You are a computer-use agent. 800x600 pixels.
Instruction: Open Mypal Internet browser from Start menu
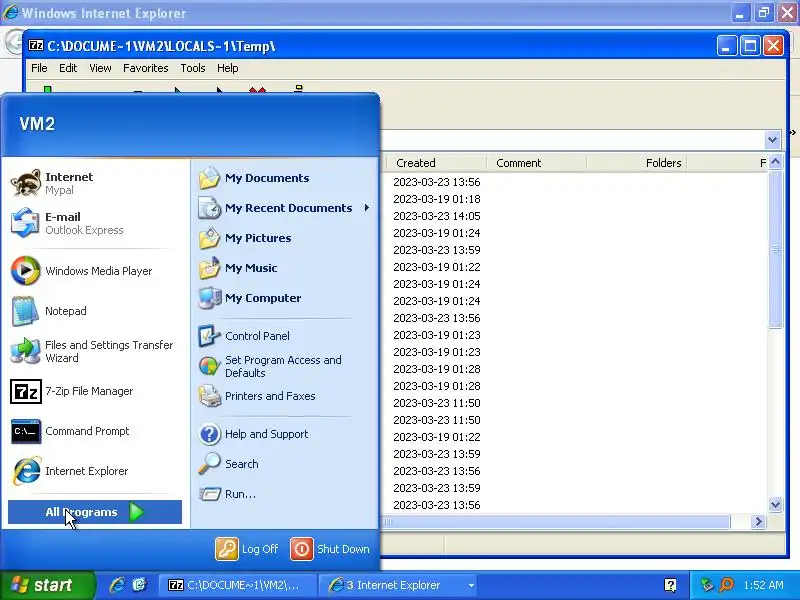coord(95,183)
